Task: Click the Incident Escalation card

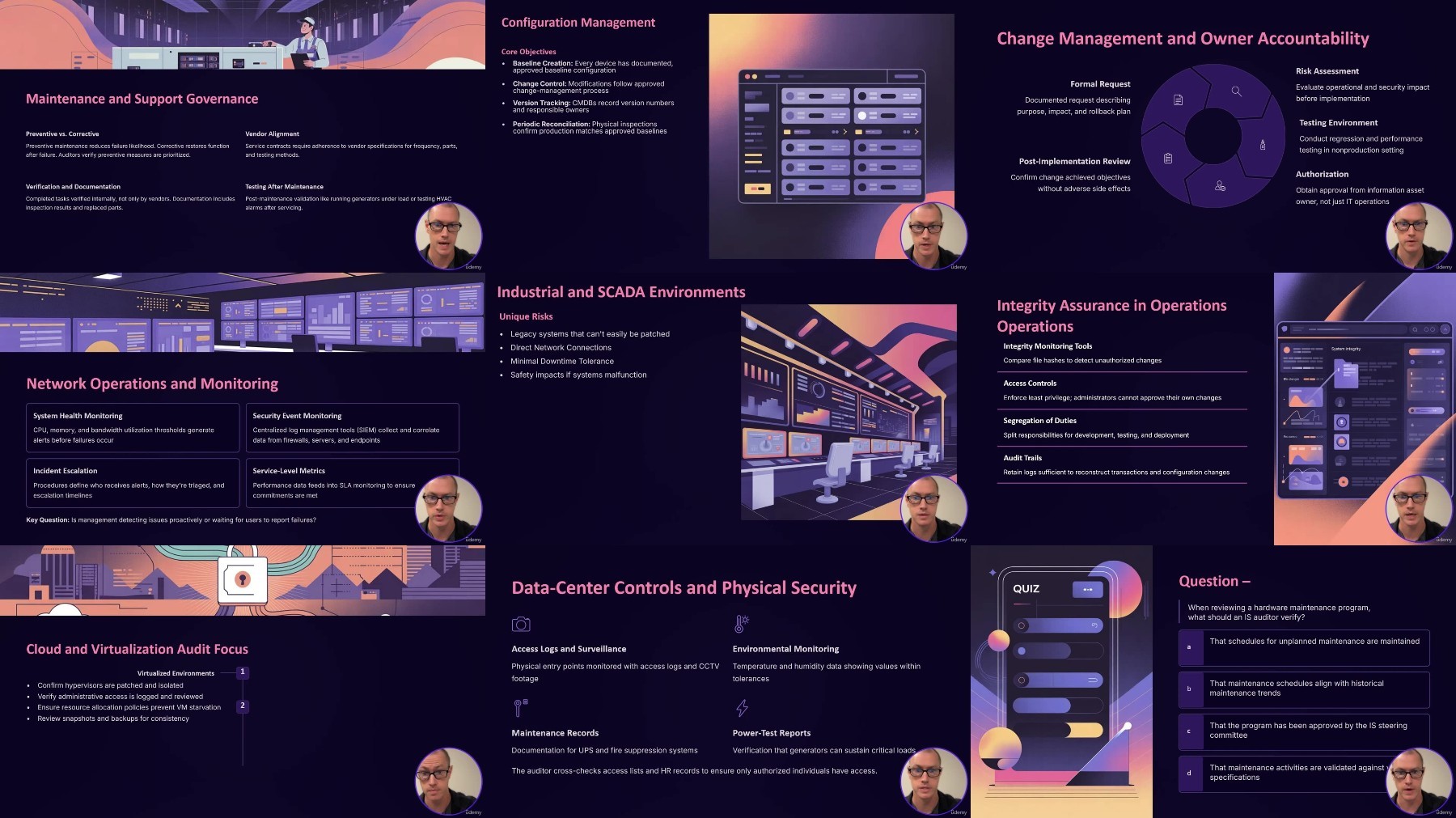Action: coord(133,483)
